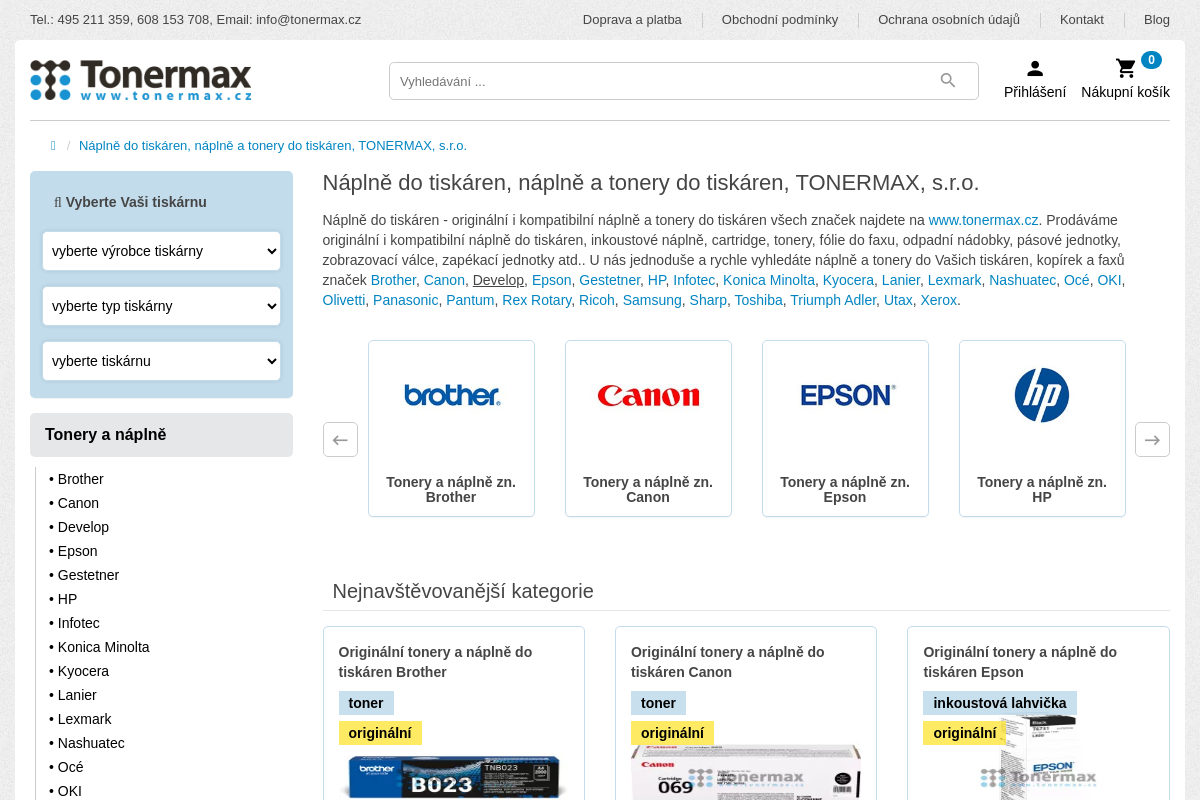Click Olivetti link in intro paragraph
Image resolution: width=1200 pixels, height=800 pixels.
pyautogui.click(x=344, y=300)
